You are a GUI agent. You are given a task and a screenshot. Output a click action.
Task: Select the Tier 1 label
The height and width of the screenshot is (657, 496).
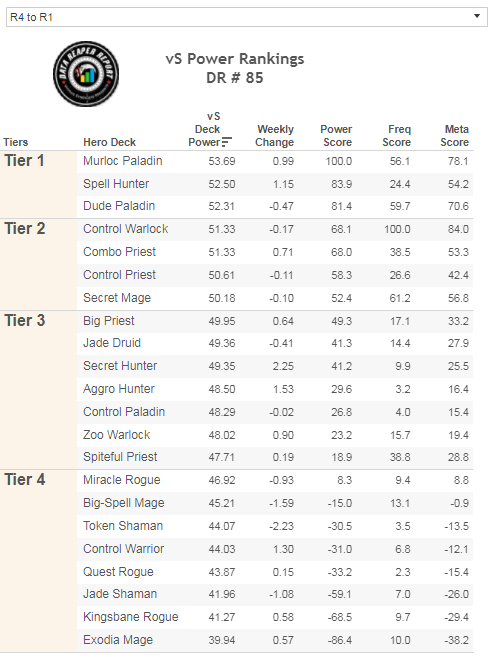pyautogui.click(x=24, y=161)
